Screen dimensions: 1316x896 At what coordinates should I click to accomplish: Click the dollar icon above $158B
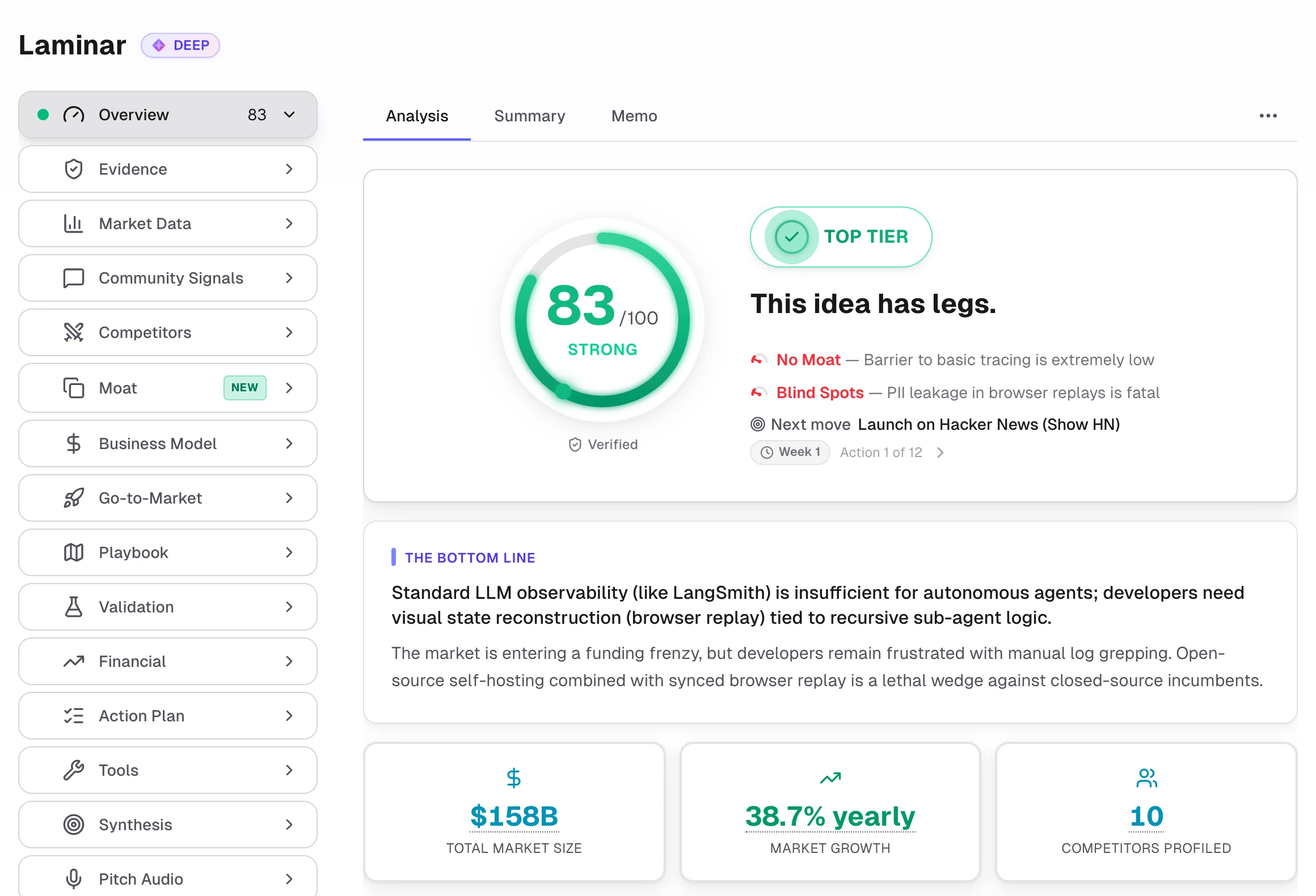(x=514, y=778)
